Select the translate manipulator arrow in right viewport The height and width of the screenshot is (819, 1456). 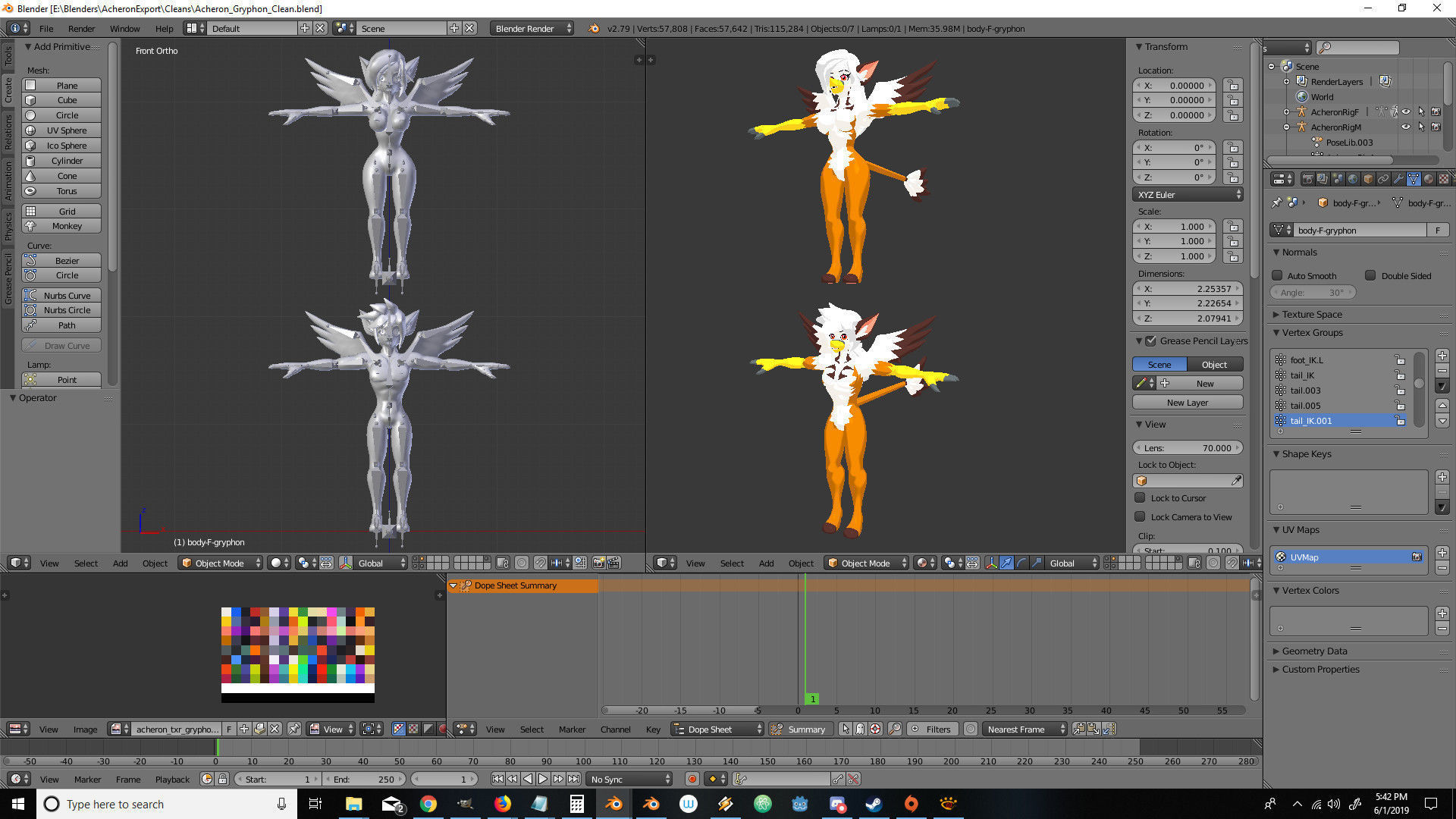pyautogui.click(x=1006, y=563)
